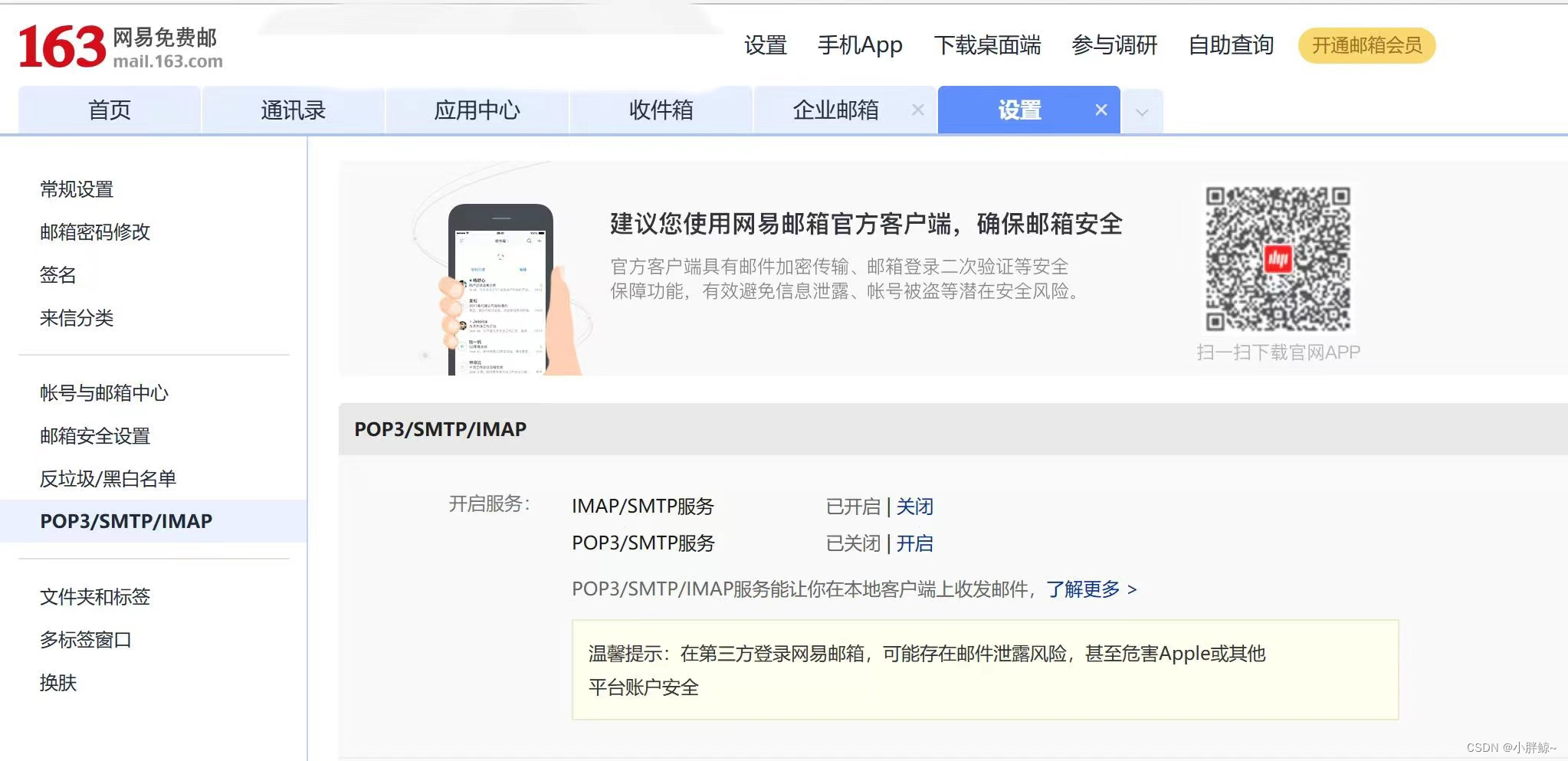
Task: Close the 企业邮箱 tab
Action: 917,110
